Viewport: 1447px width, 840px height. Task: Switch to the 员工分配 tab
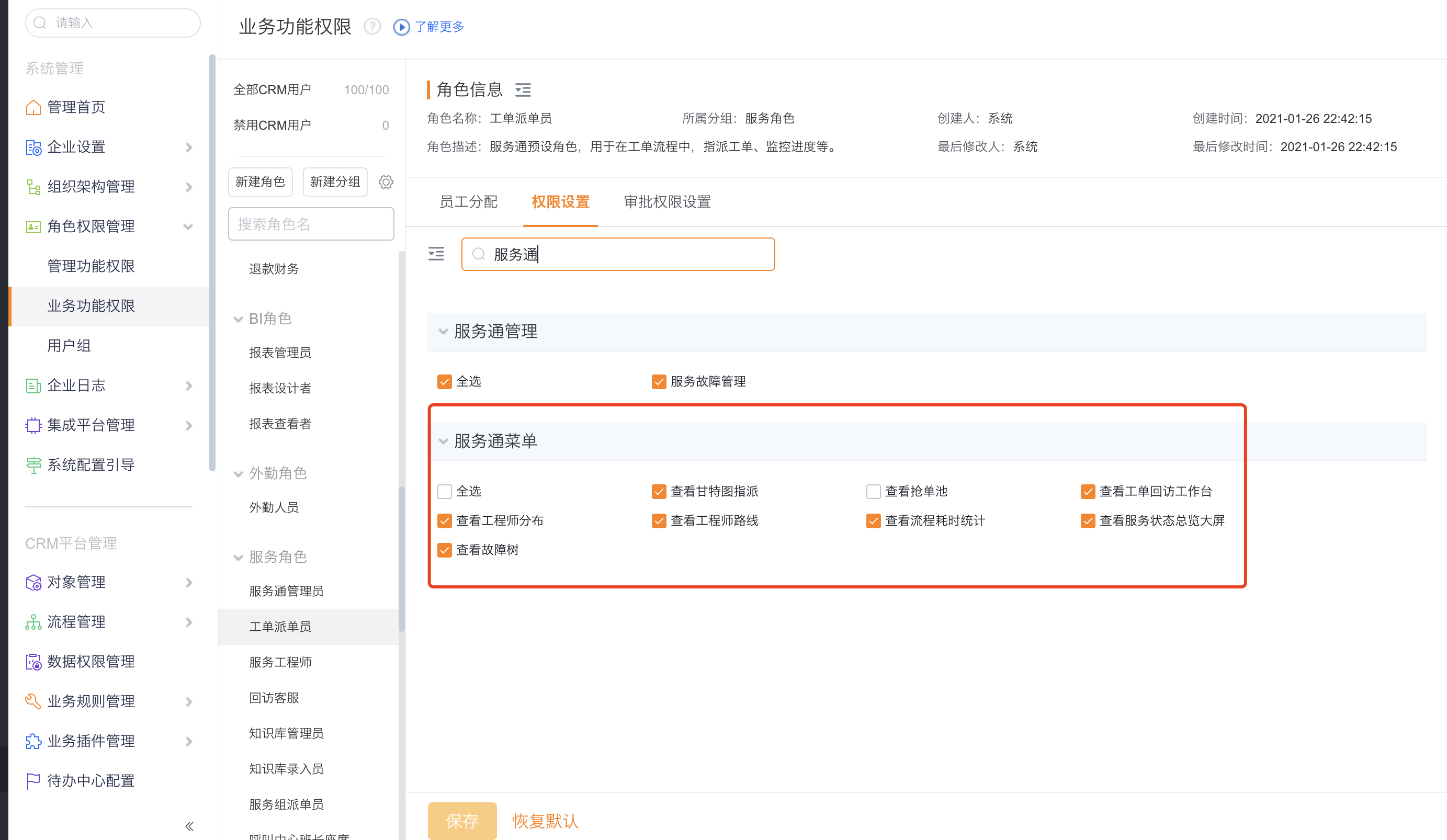(x=469, y=202)
